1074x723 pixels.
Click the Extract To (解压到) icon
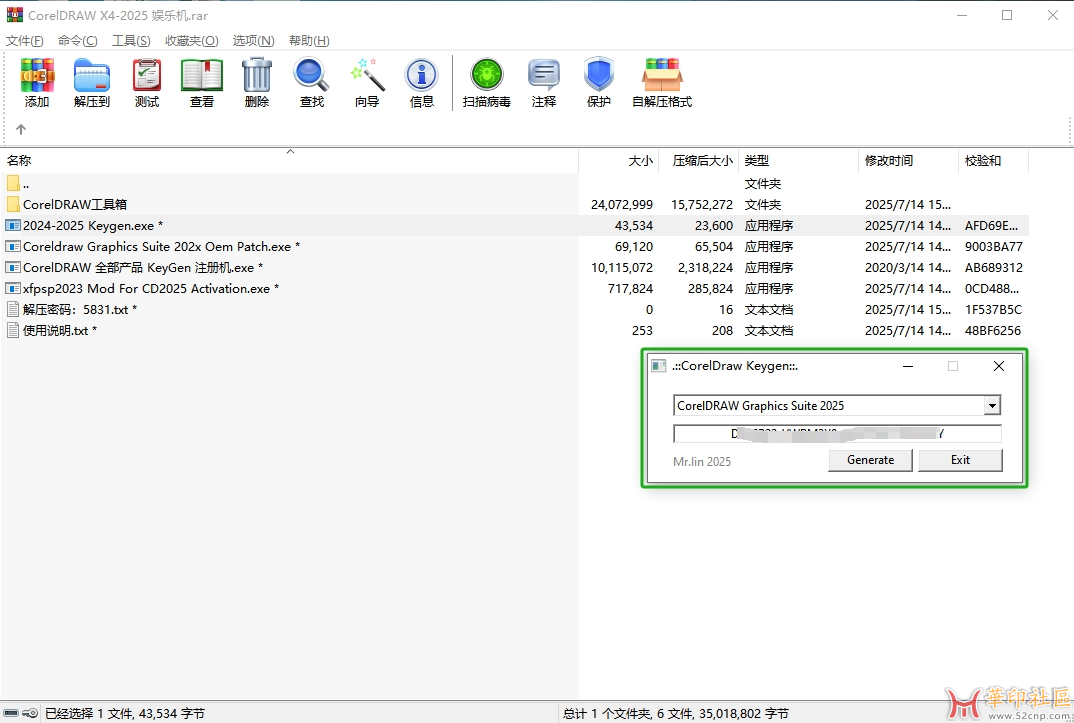(92, 75)
